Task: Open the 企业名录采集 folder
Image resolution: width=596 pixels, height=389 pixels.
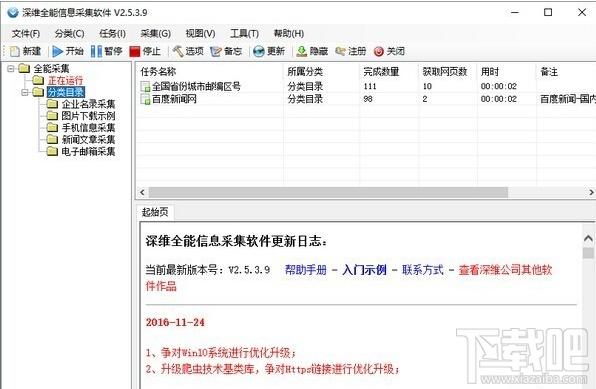Action: tap(88, 104)
